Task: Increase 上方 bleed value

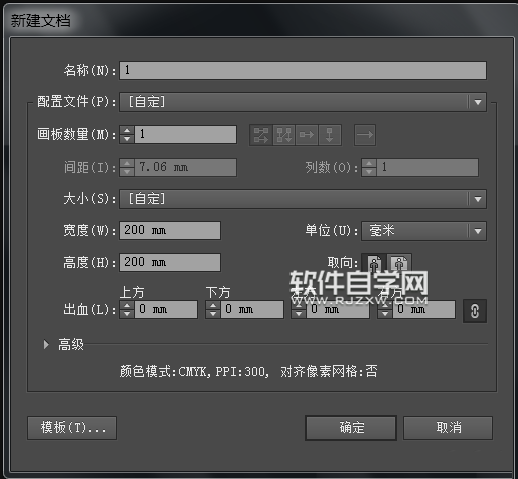Action: click(127, 305)
